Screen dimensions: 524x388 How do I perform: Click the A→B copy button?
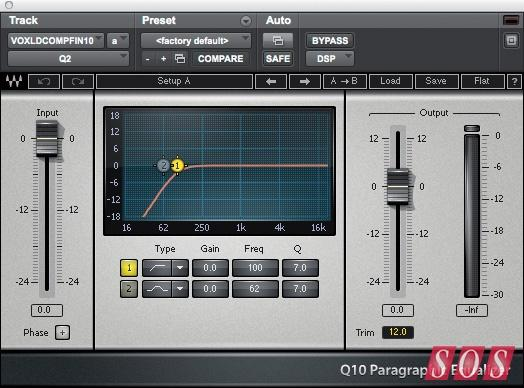pyautogui.click(x=345, y=82)
